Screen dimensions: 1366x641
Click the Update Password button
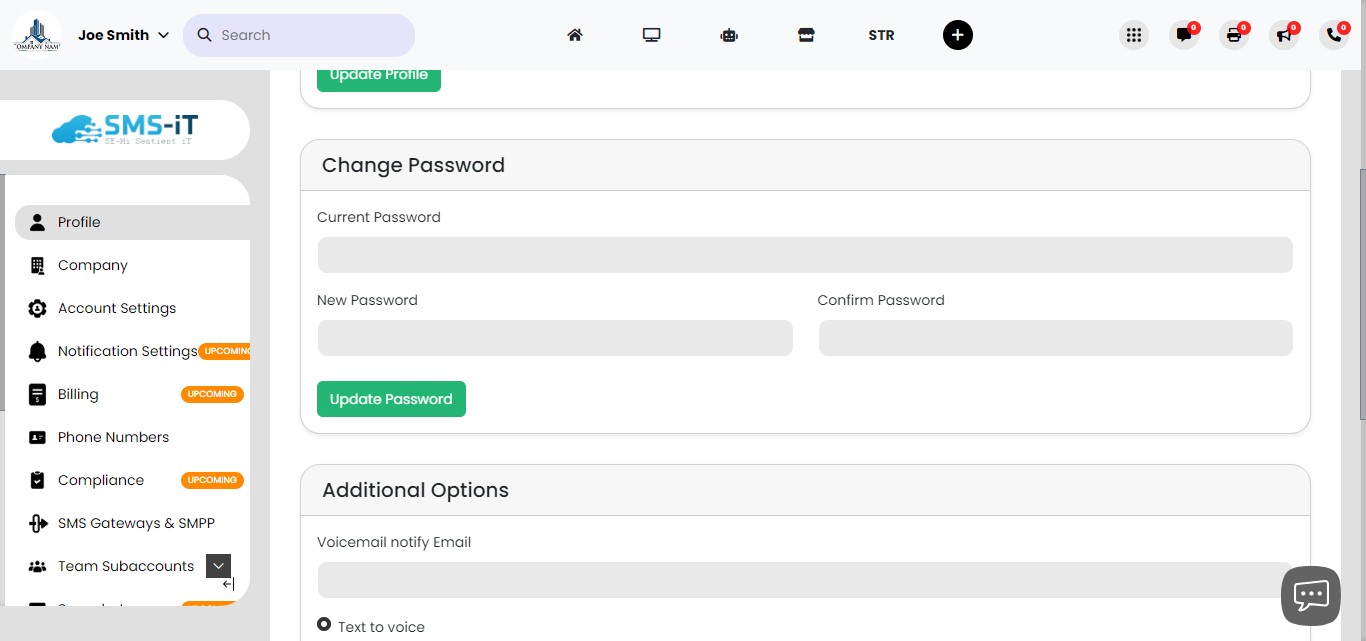point(391,399)
